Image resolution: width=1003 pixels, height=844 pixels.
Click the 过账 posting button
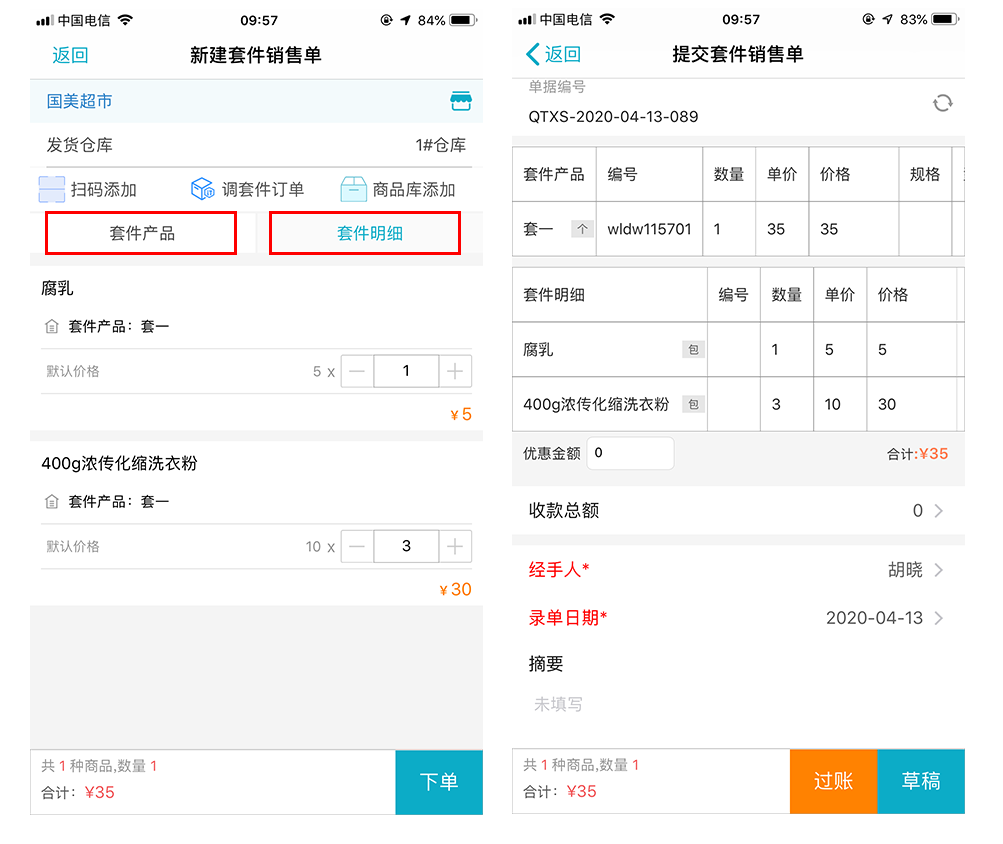pyautogui.click(x=832, y=782)
